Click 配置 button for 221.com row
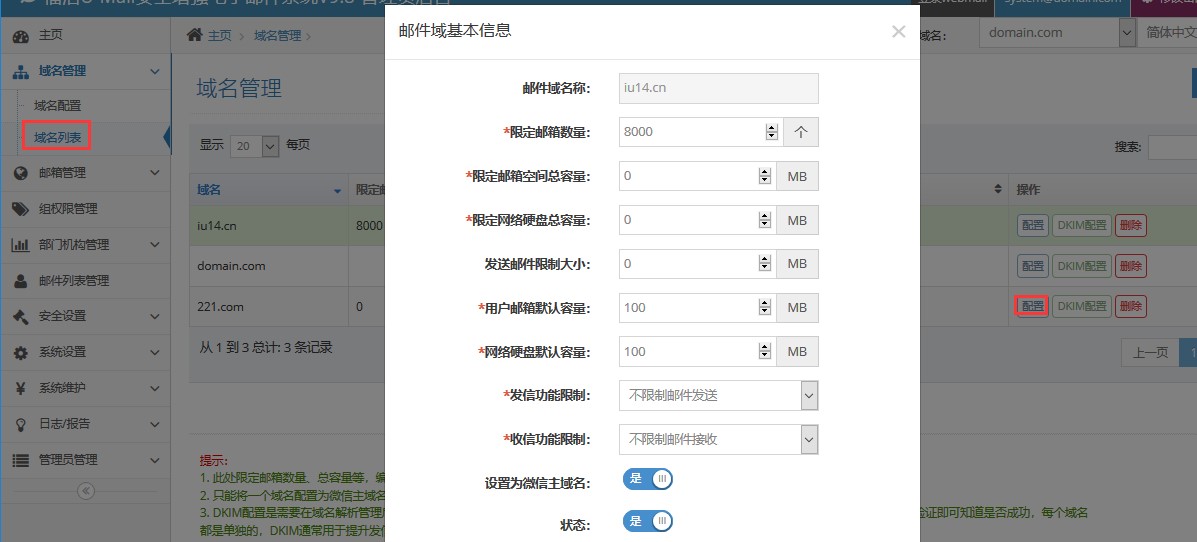 click(x=1032, y=306)
